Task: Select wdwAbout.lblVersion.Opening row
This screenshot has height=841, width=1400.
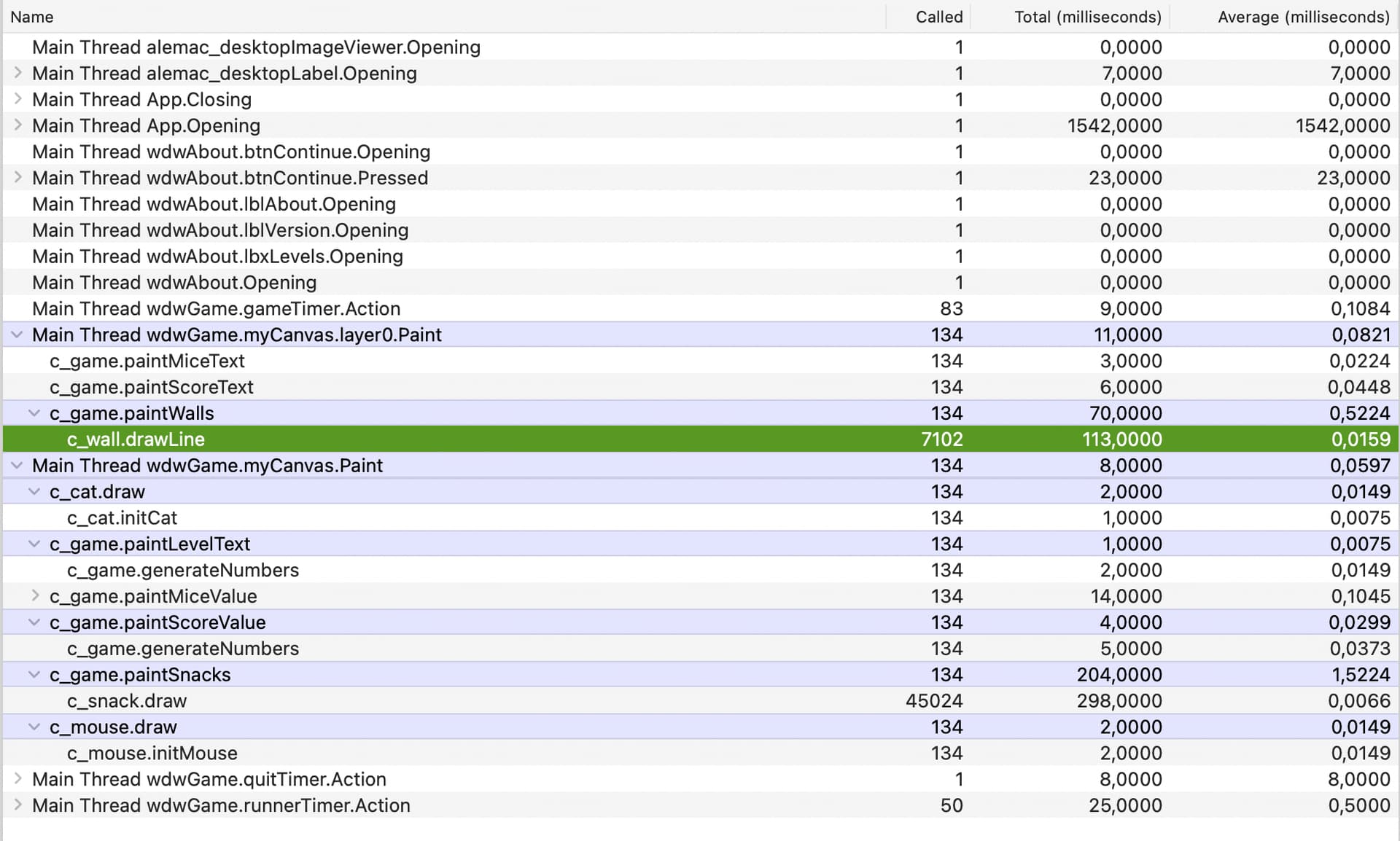Action: coord(700,230)
